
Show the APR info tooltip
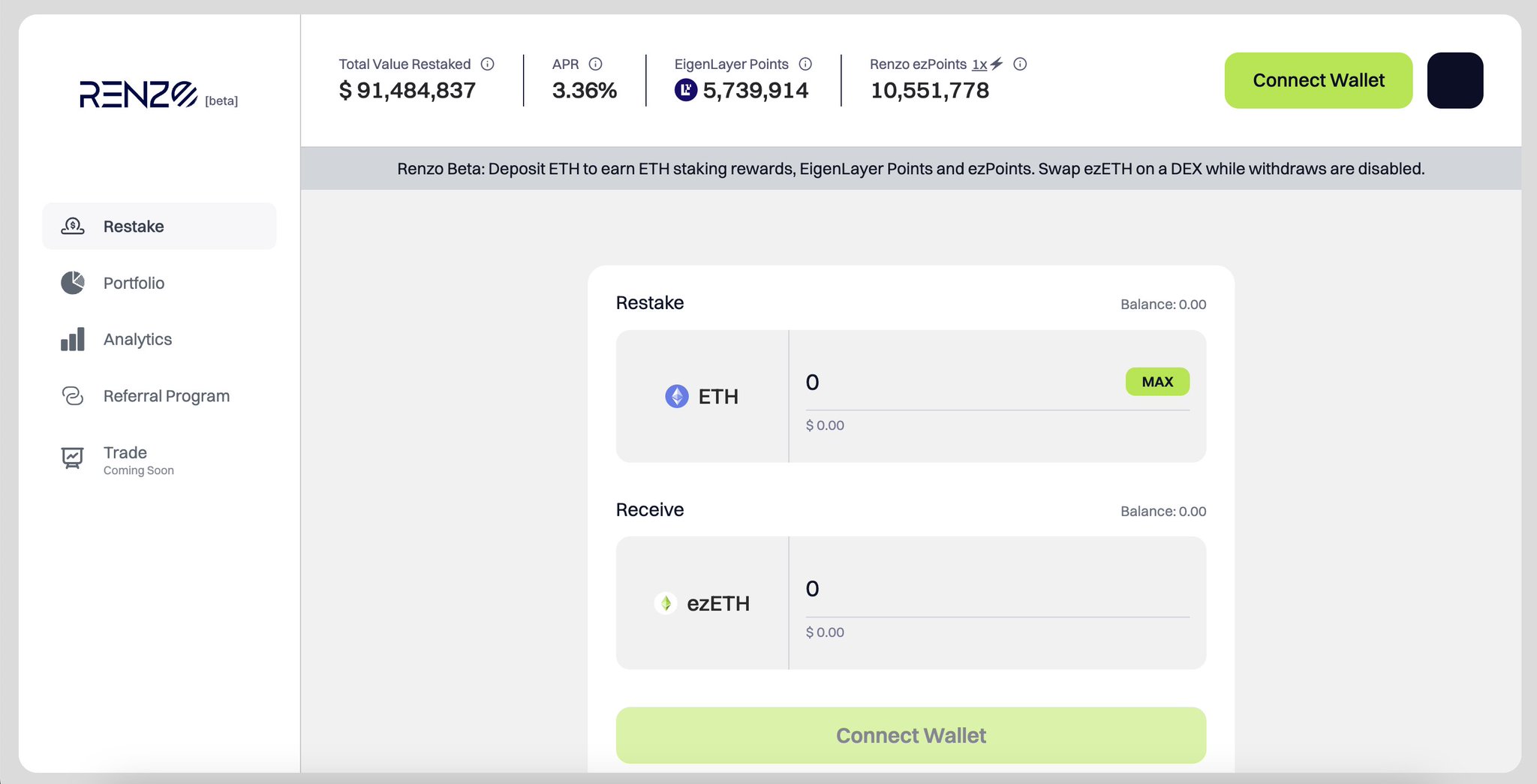(x=596, y=64)
